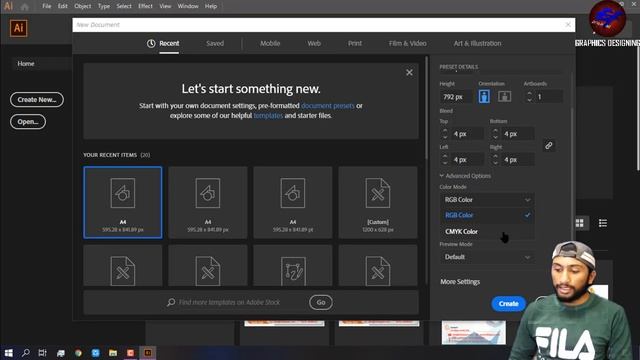Click the Go button for Adobe Stock
The image size is (640, 360).
[321, 302]
